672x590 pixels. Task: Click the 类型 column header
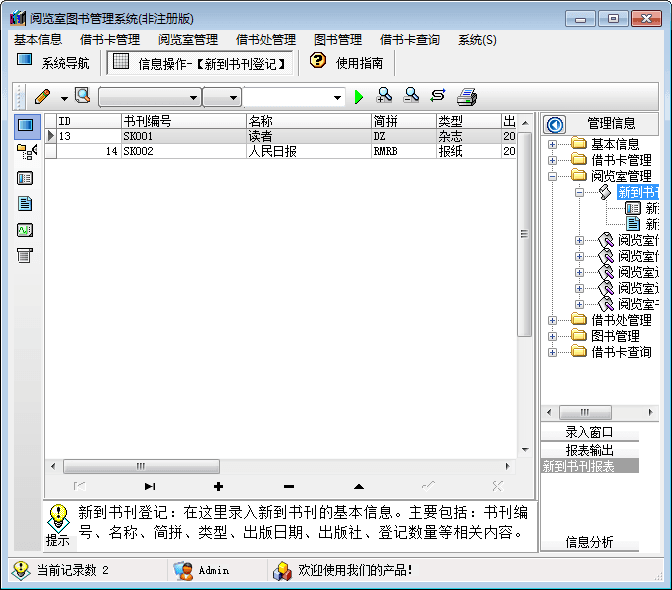468,121
